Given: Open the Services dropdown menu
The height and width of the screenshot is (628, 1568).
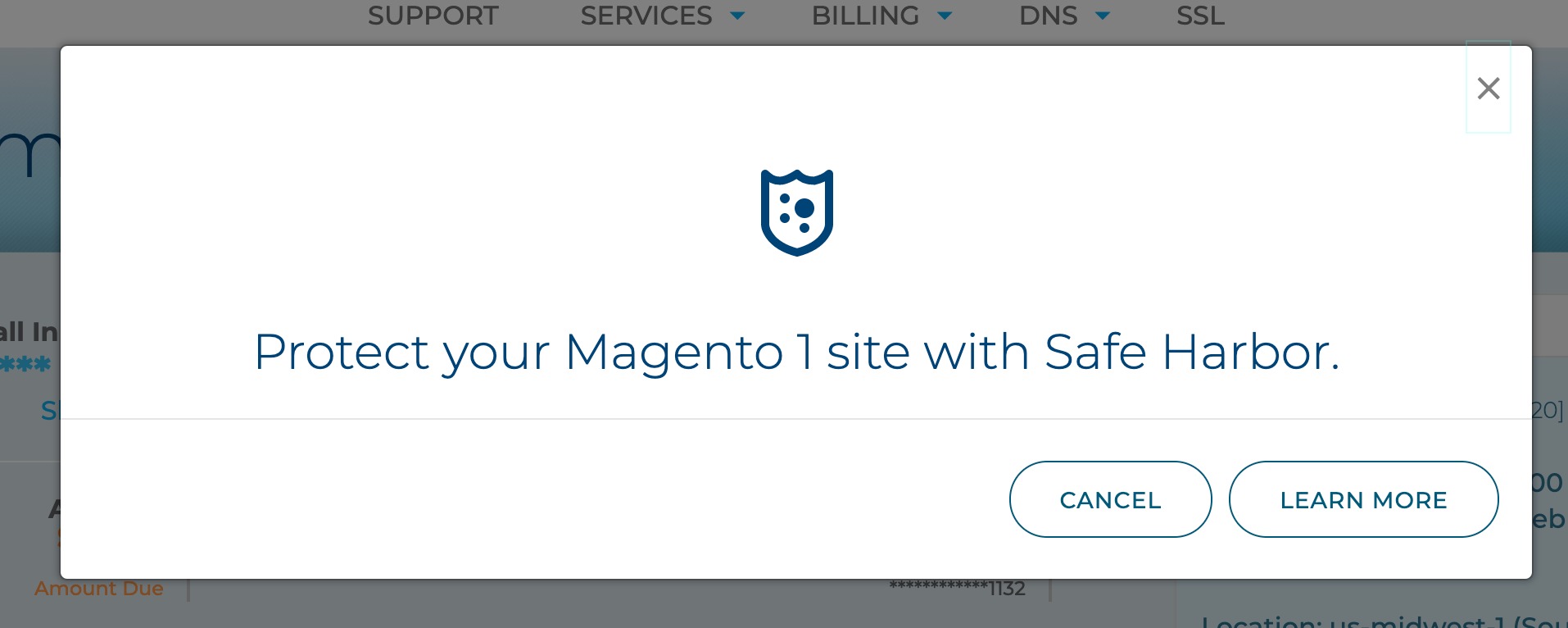Looking at the screenshot, I should [x=646, y=15].
